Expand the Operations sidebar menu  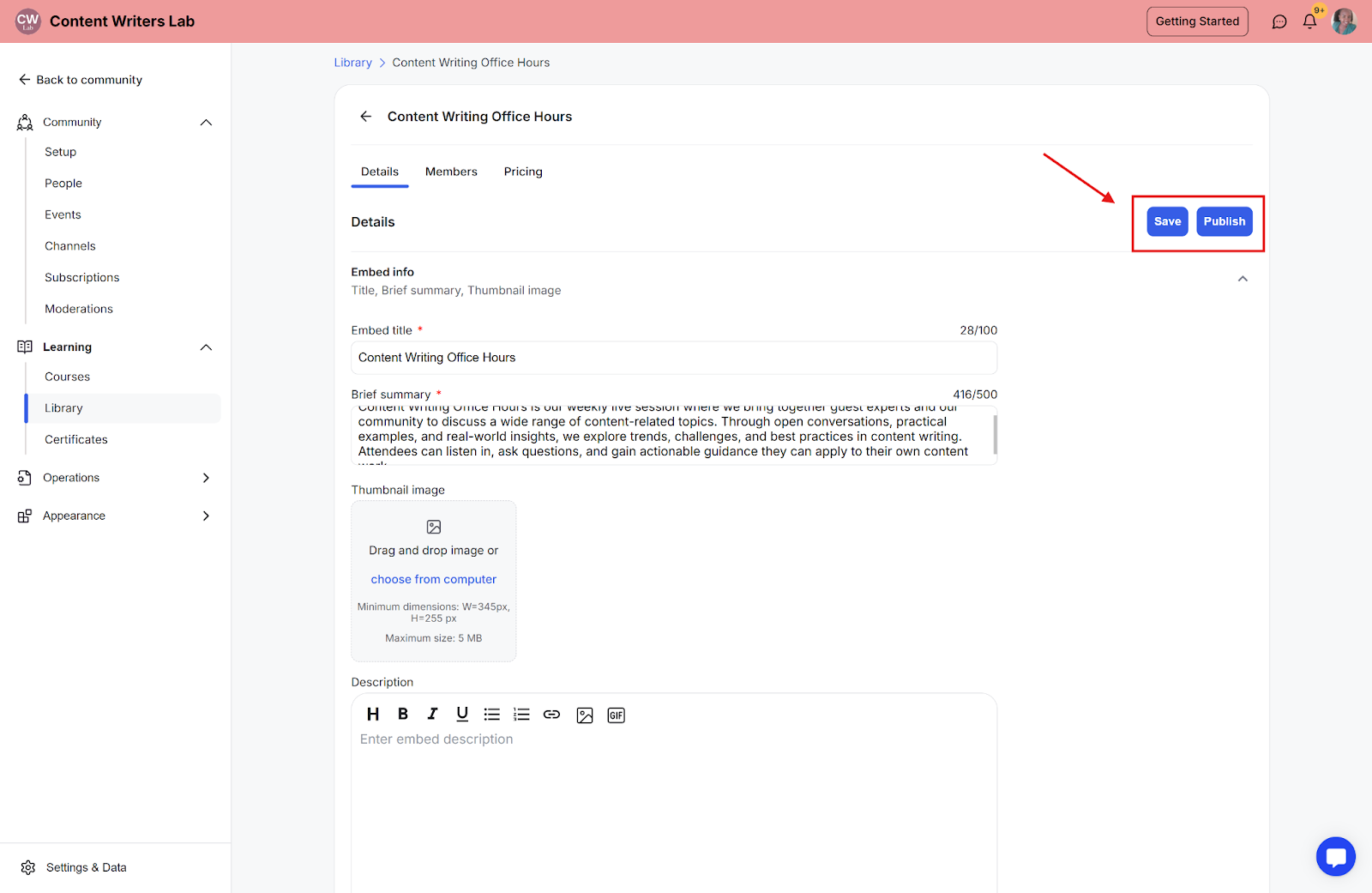point(206,478)
